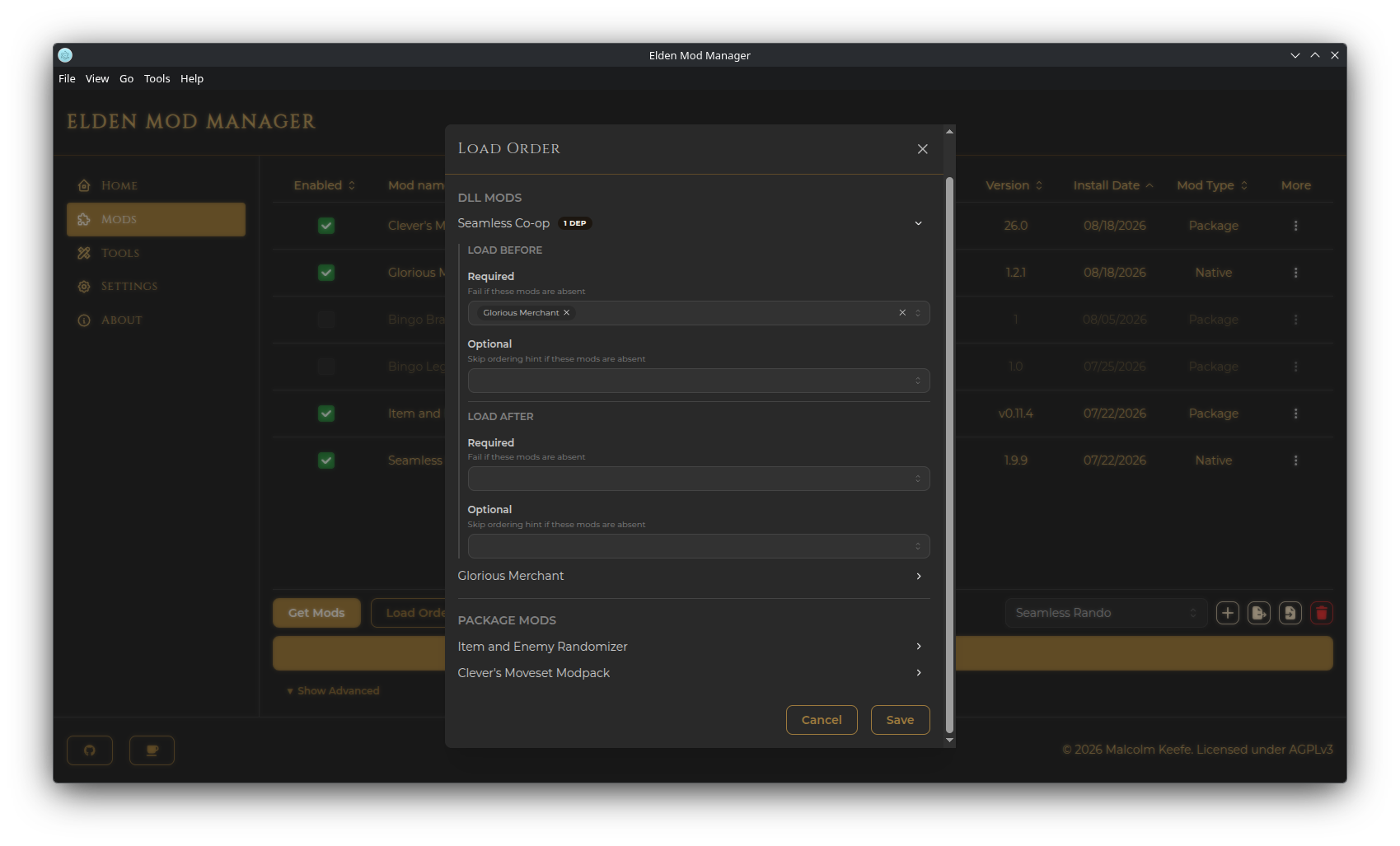Open Load Before Optional mods dropdown
1400x846 pixels.
[699, 381]
